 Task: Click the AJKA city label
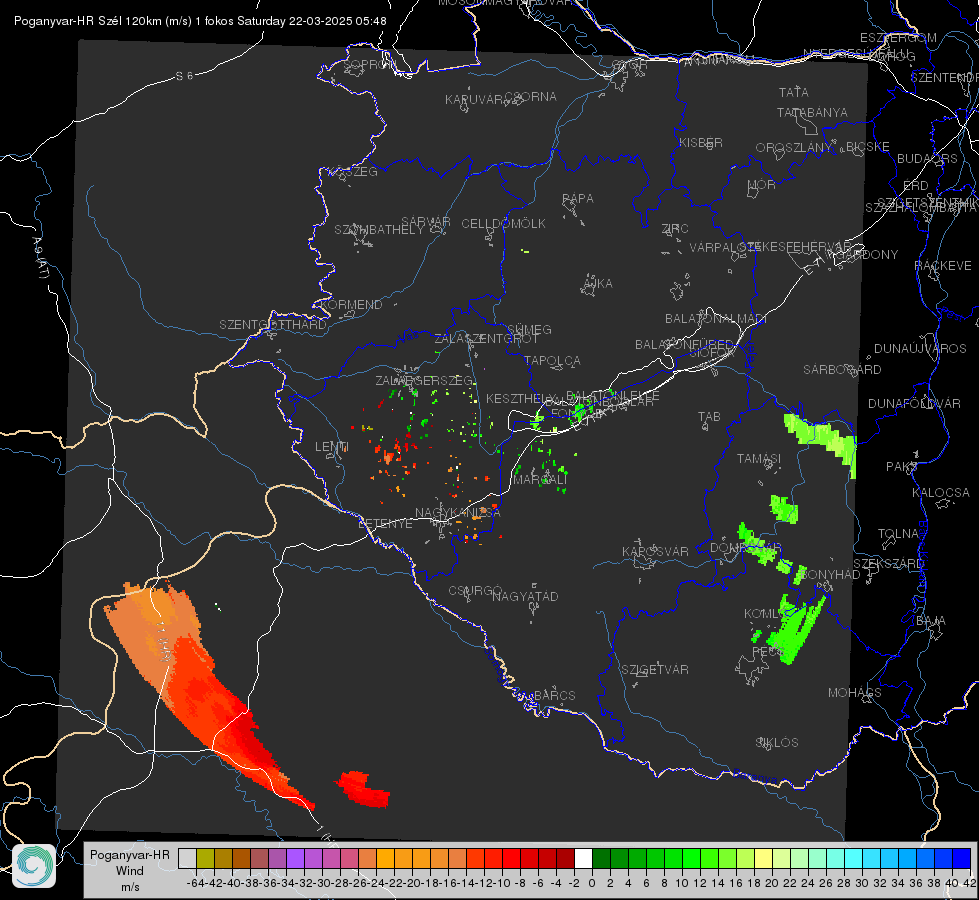598,284
